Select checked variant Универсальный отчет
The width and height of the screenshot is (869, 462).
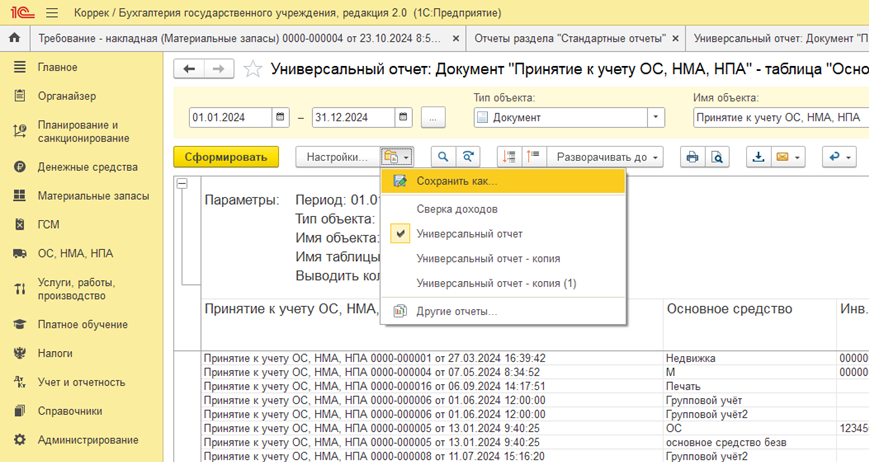503,234
